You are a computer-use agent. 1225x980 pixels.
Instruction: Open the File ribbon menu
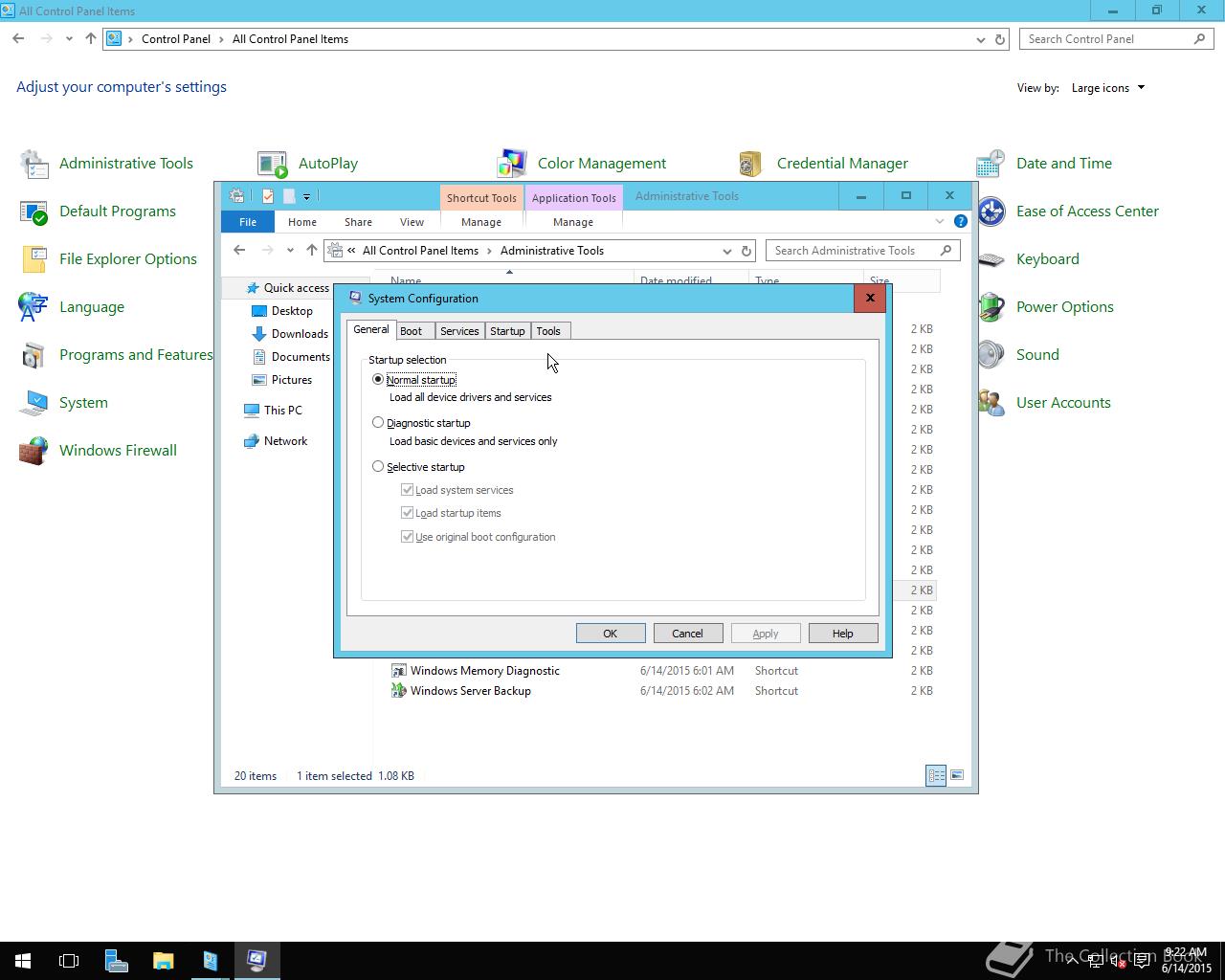coord(248,221)
